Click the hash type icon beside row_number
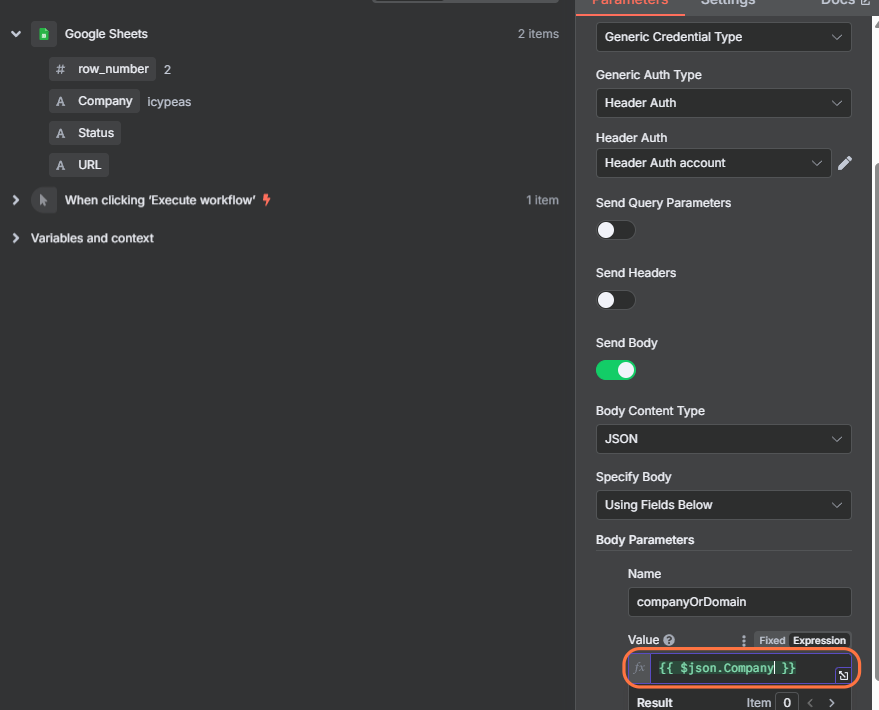 click(x=61, y=69)
